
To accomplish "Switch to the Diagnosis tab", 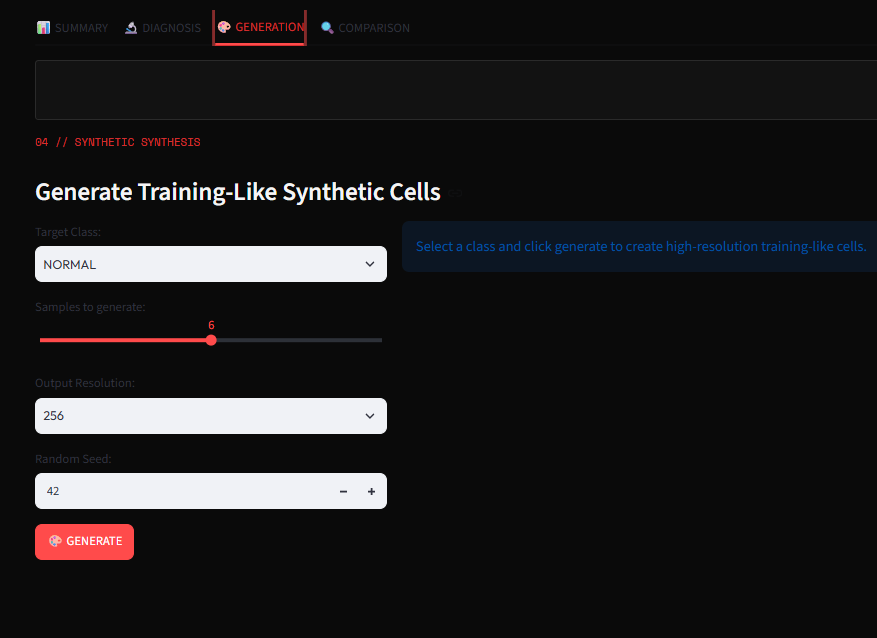I will 162,27.
